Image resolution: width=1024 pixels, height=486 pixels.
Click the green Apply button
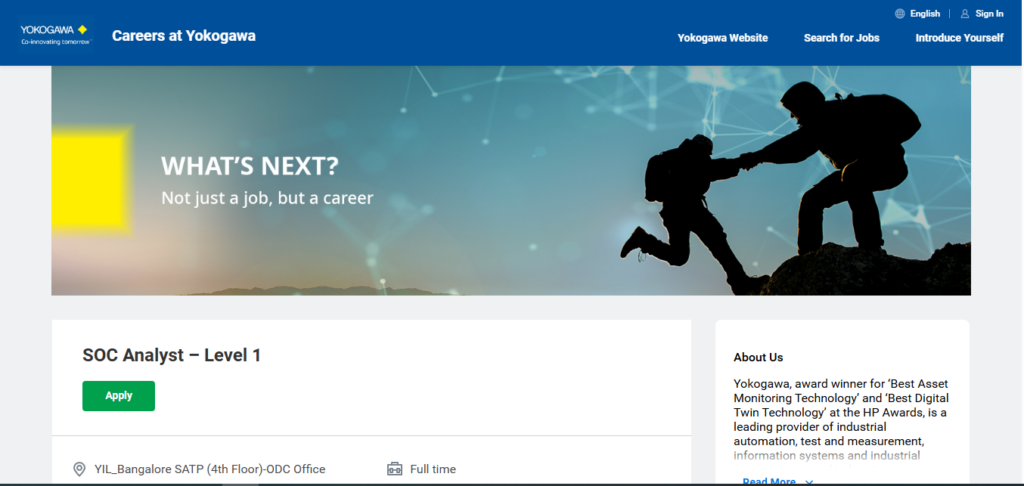click(118, 396)
